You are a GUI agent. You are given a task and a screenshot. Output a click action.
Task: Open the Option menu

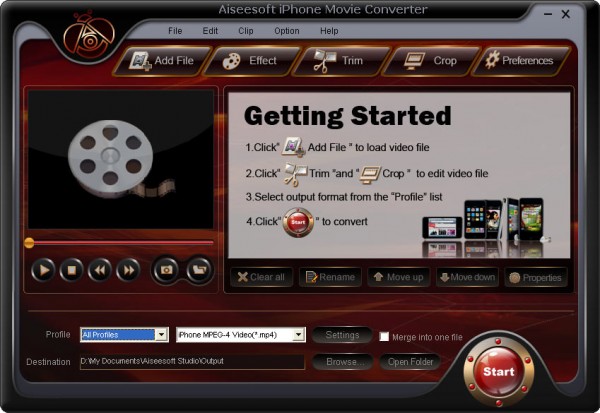(x=287, y=31)
